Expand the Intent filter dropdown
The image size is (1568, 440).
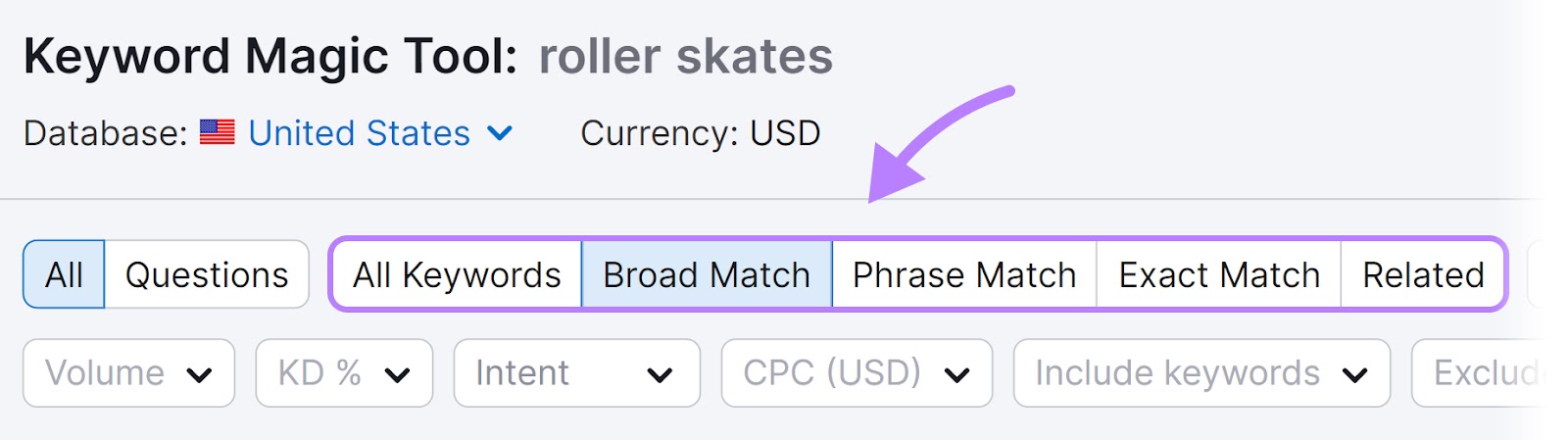(x=576, y=373)
